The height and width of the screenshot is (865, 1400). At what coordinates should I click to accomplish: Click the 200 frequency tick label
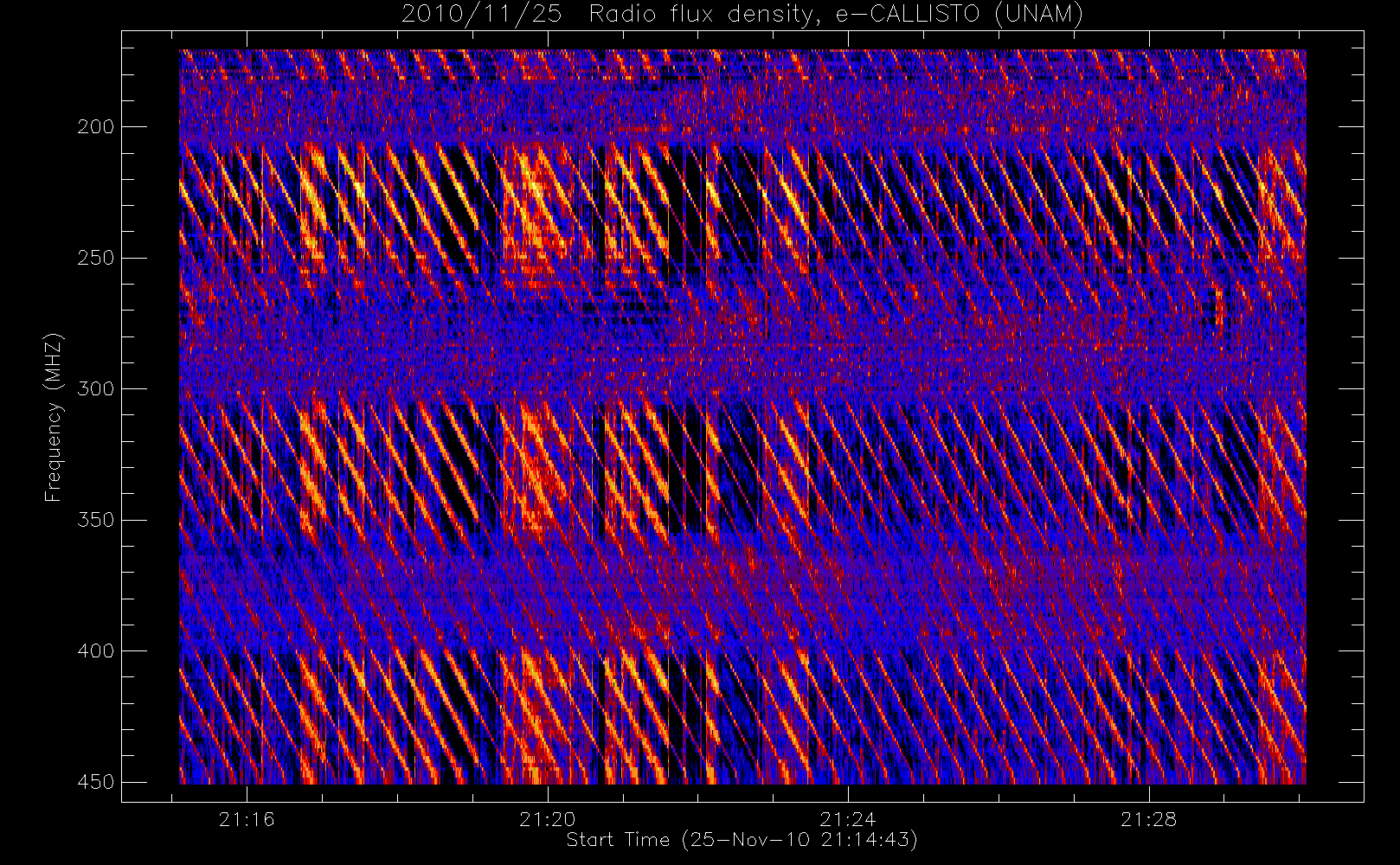click(95, 127)
